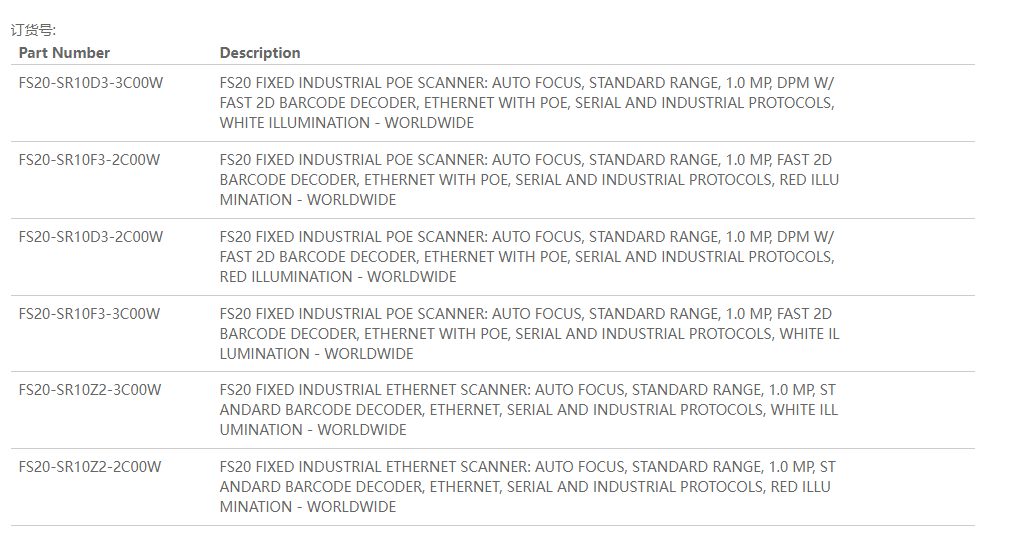
Task: Click the Description column header
Action: tap(260, 53)
